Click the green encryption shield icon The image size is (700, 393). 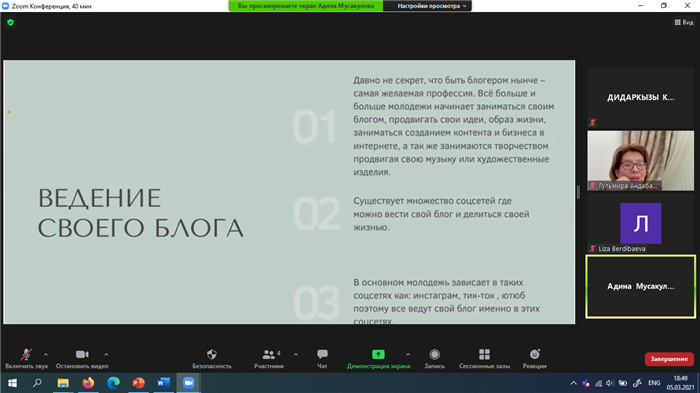pos(10,22)
